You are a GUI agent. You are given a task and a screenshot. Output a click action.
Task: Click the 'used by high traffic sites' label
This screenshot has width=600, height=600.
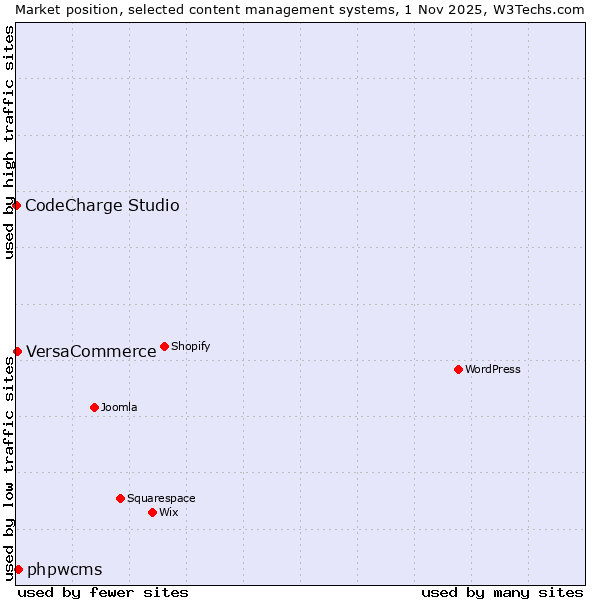[x=8, y=142]
